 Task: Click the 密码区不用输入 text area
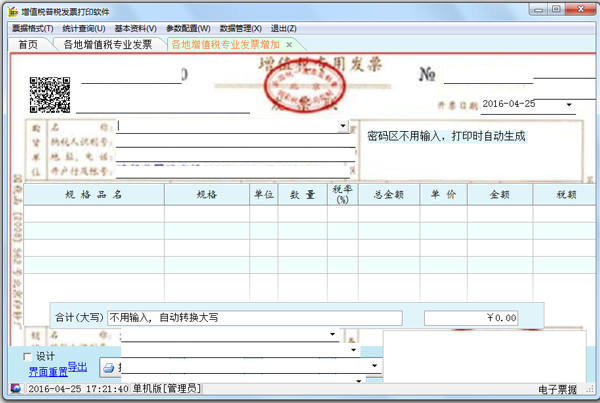click(x=446, y=136)
